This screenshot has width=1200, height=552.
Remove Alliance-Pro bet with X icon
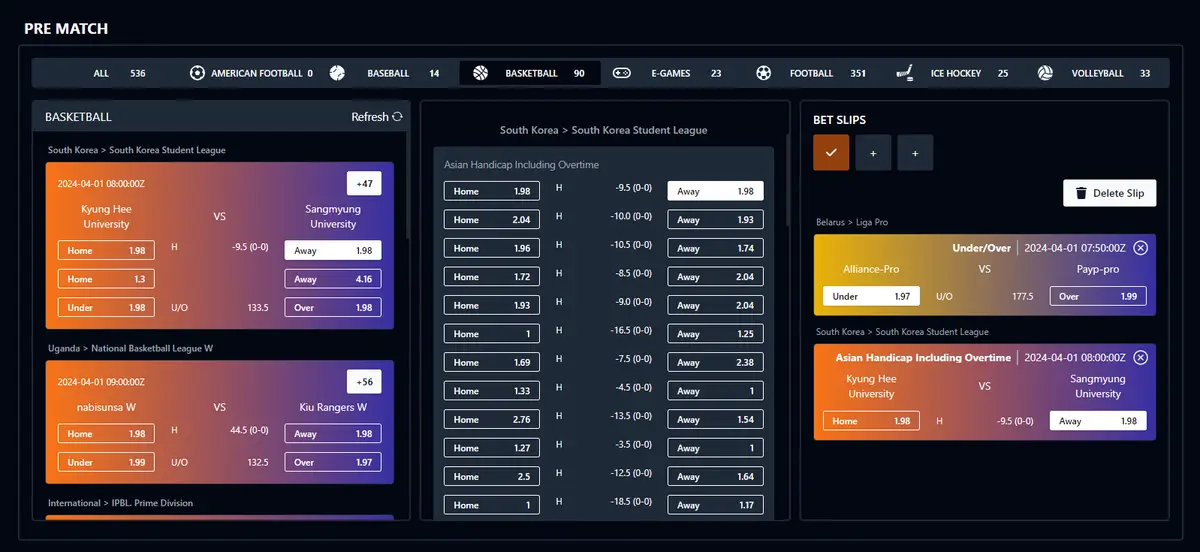click(x=1141, y=247)
